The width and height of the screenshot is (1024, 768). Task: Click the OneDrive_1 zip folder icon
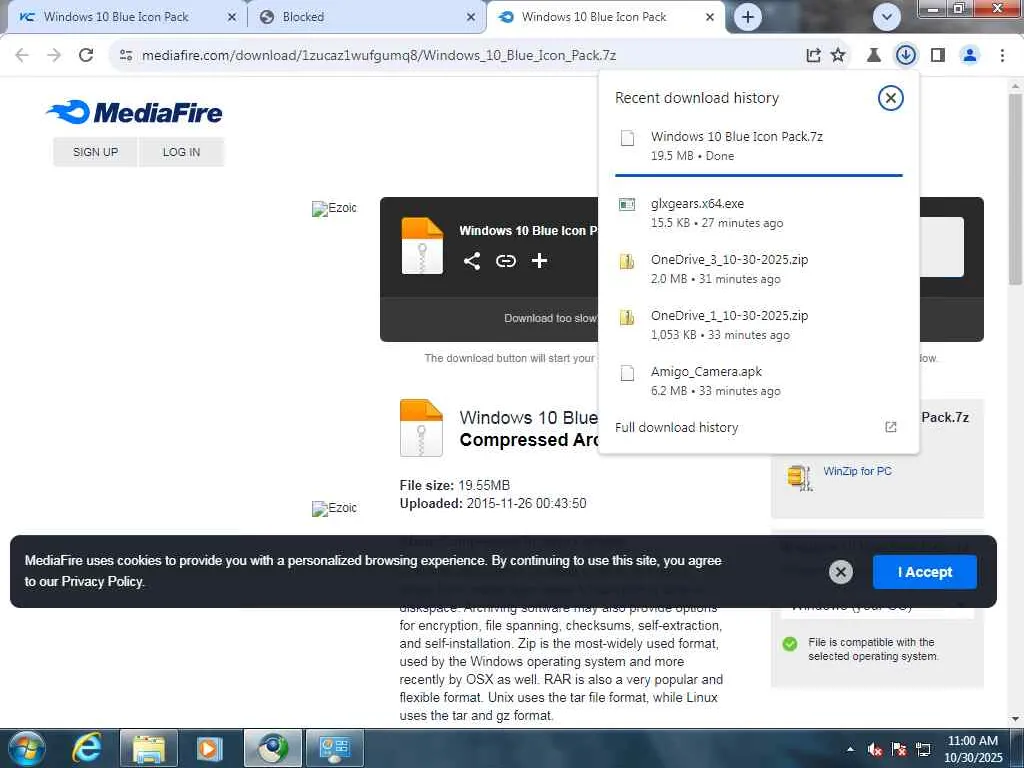(x=627, y=317)
